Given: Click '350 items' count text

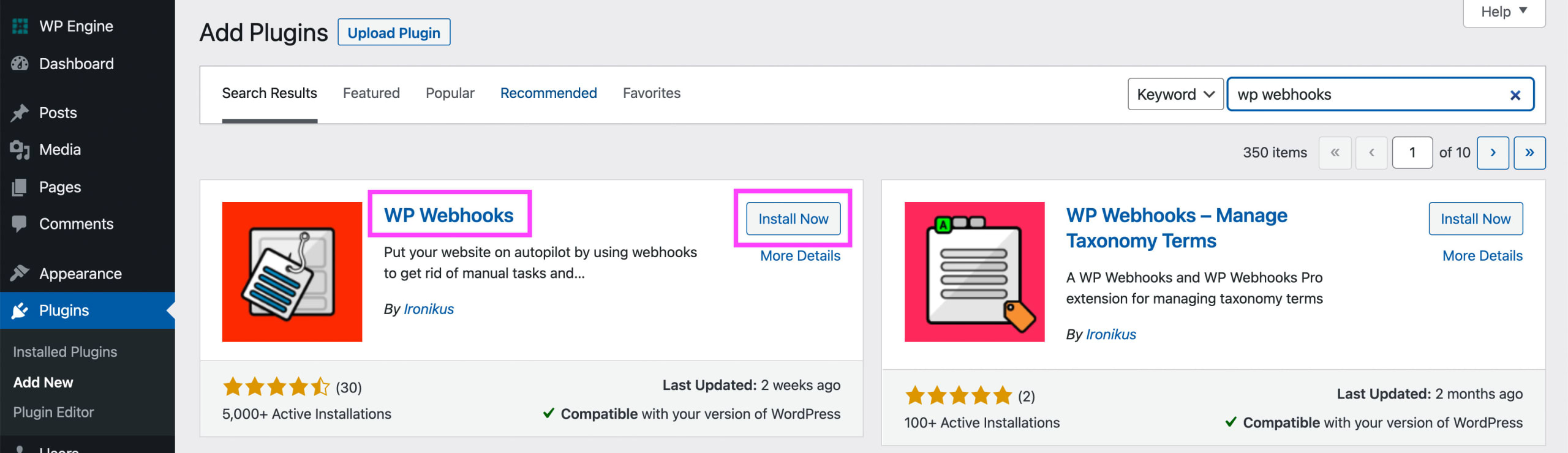Looking at the screenshot, I should [x=1275, y=152].
